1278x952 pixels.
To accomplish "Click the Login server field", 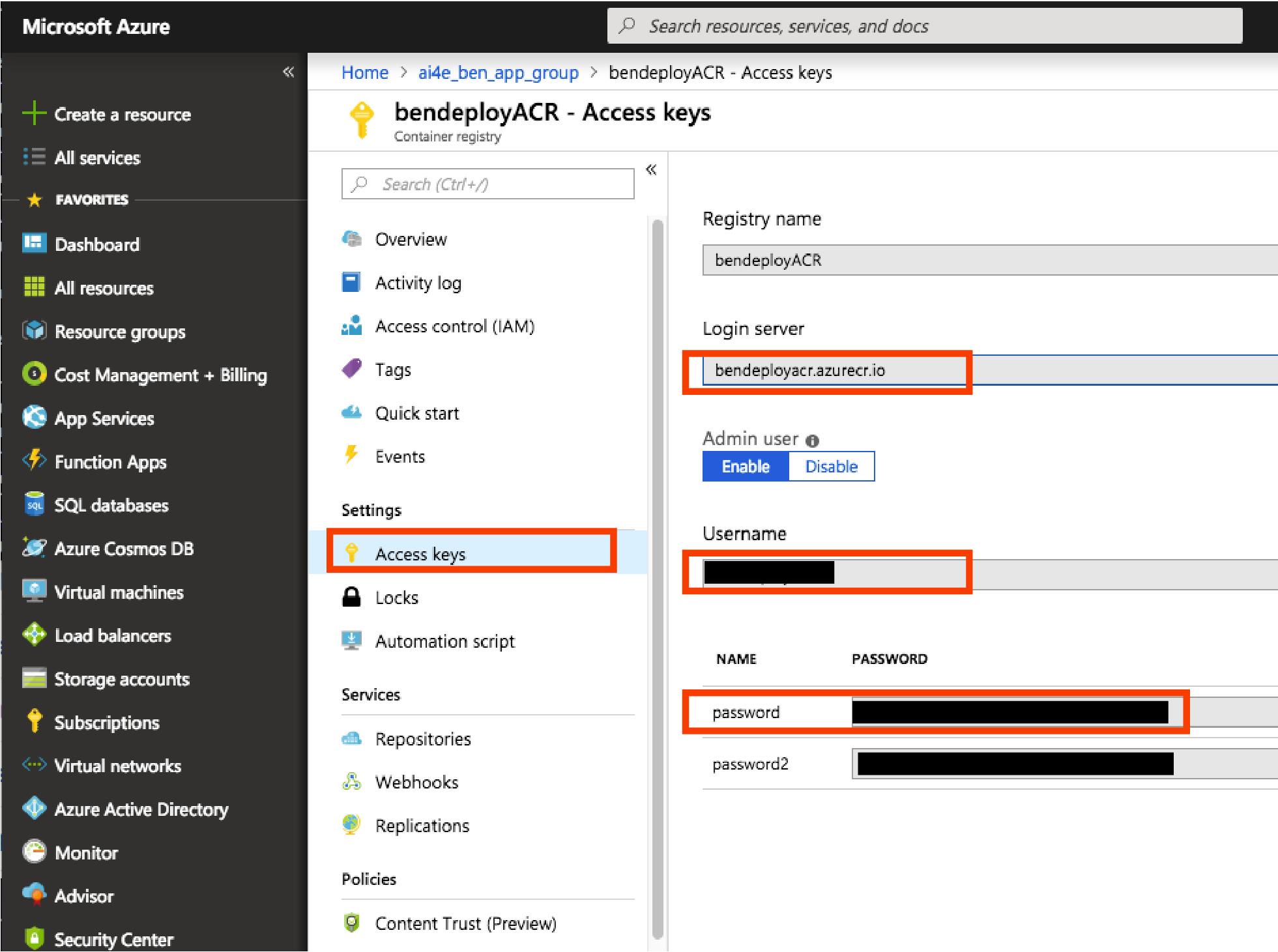I will pyautogui.click(x=990, y=370).
